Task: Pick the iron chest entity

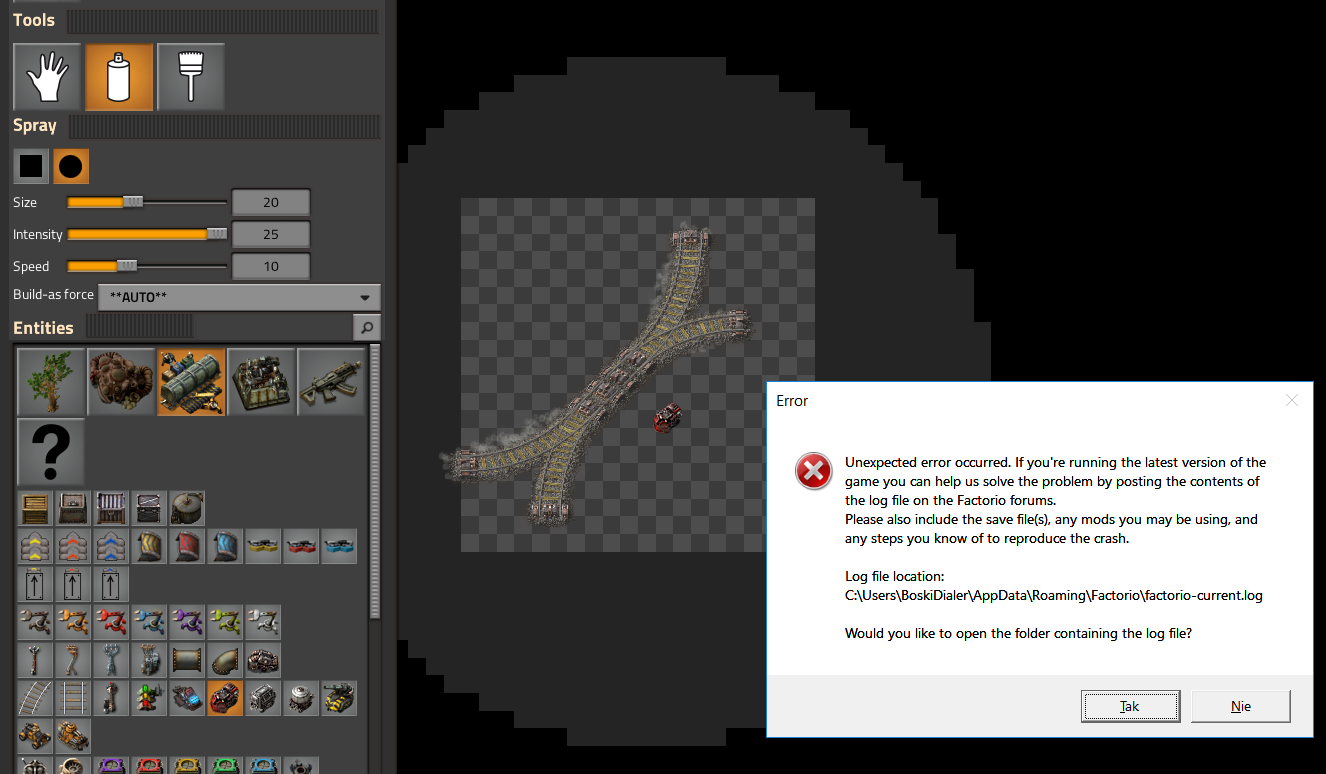Action: click(x=74, y=508)
